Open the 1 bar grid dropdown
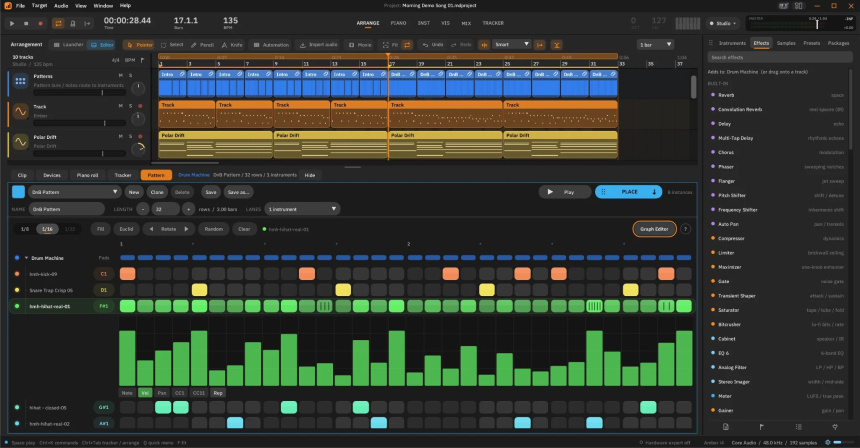 pos(655,44)
